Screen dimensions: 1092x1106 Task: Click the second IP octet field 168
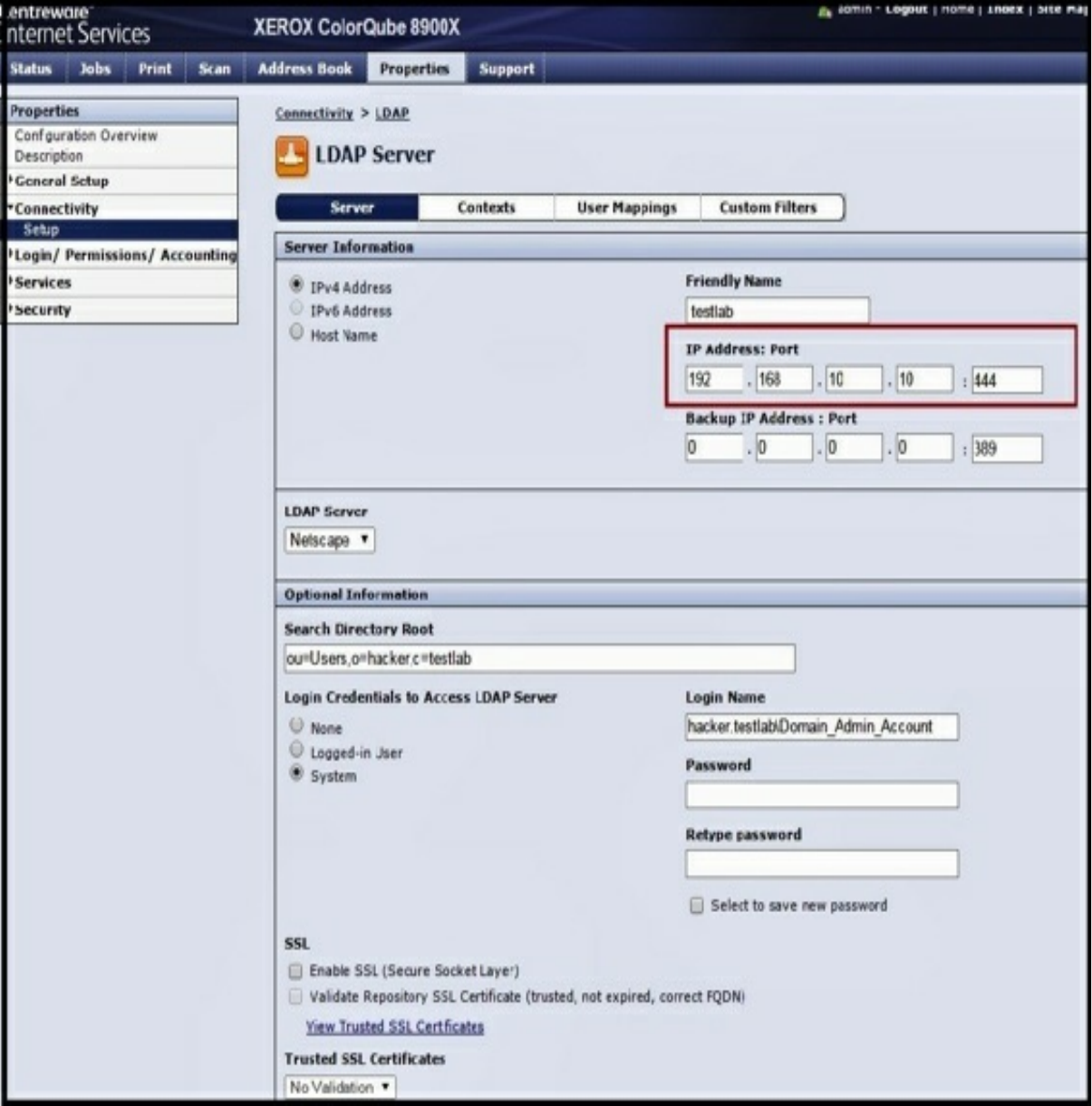point(784,380)
